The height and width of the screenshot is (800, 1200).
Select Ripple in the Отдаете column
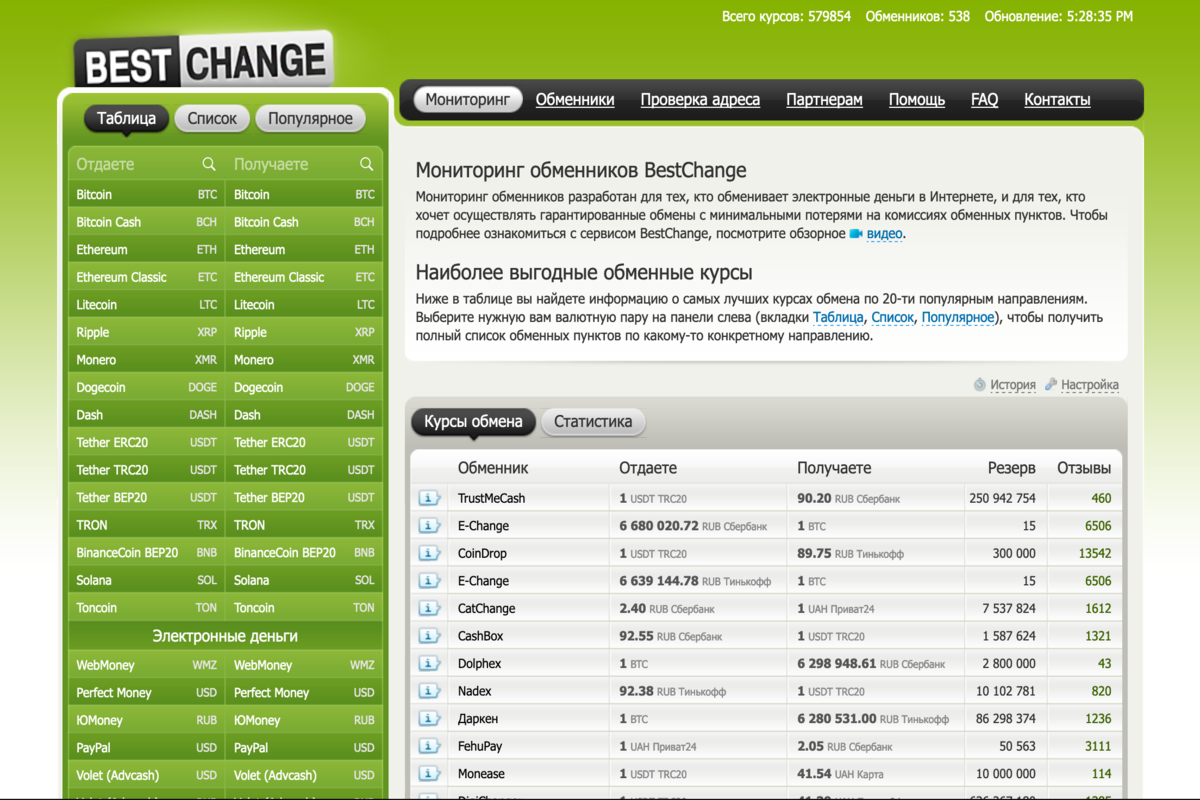click(x=147, y=332)
